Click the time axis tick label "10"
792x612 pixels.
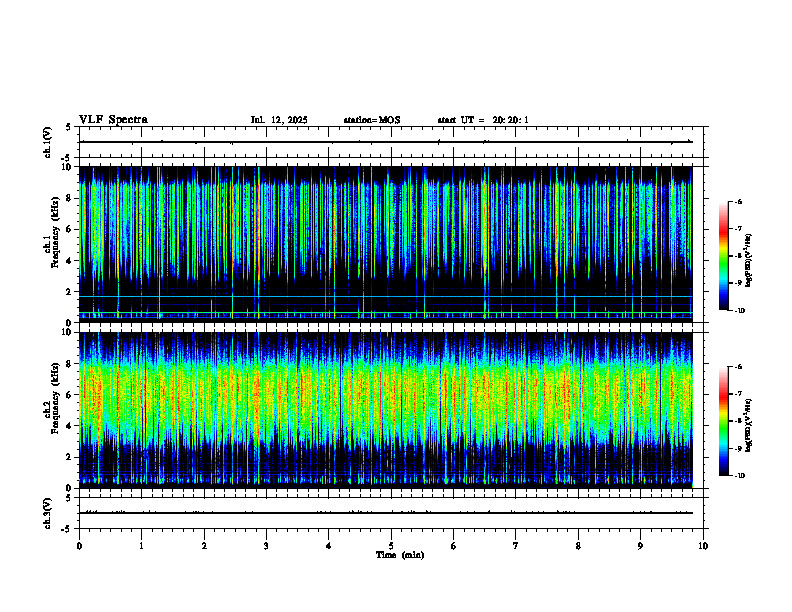[703, 546]
